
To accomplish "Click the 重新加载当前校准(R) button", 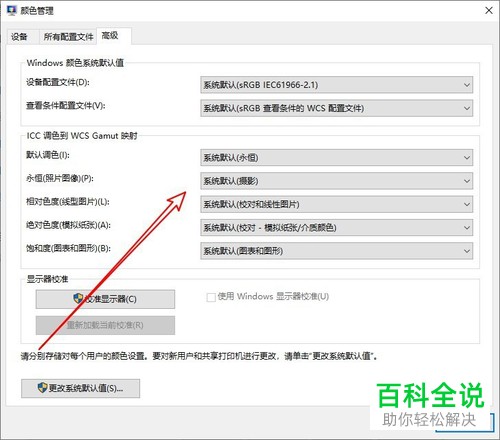I will point(105,325).
